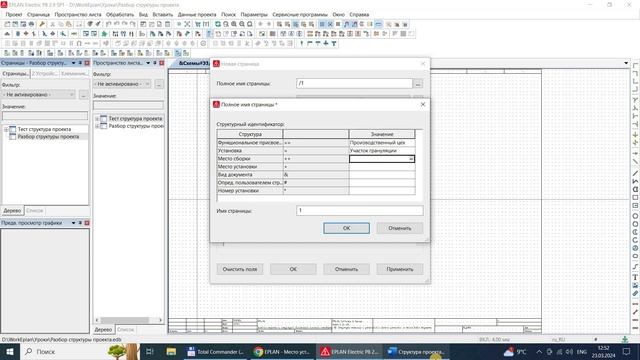Open File Explorer from the taskbar
640x360 pixels.
click(x=171, y=351)
